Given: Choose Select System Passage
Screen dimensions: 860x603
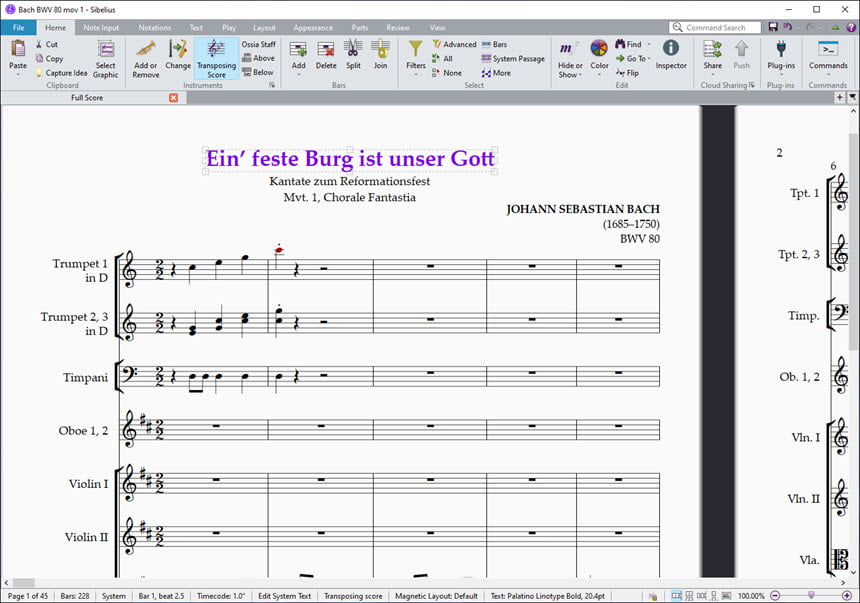Looking at the screenshot, I should point(513,59).
